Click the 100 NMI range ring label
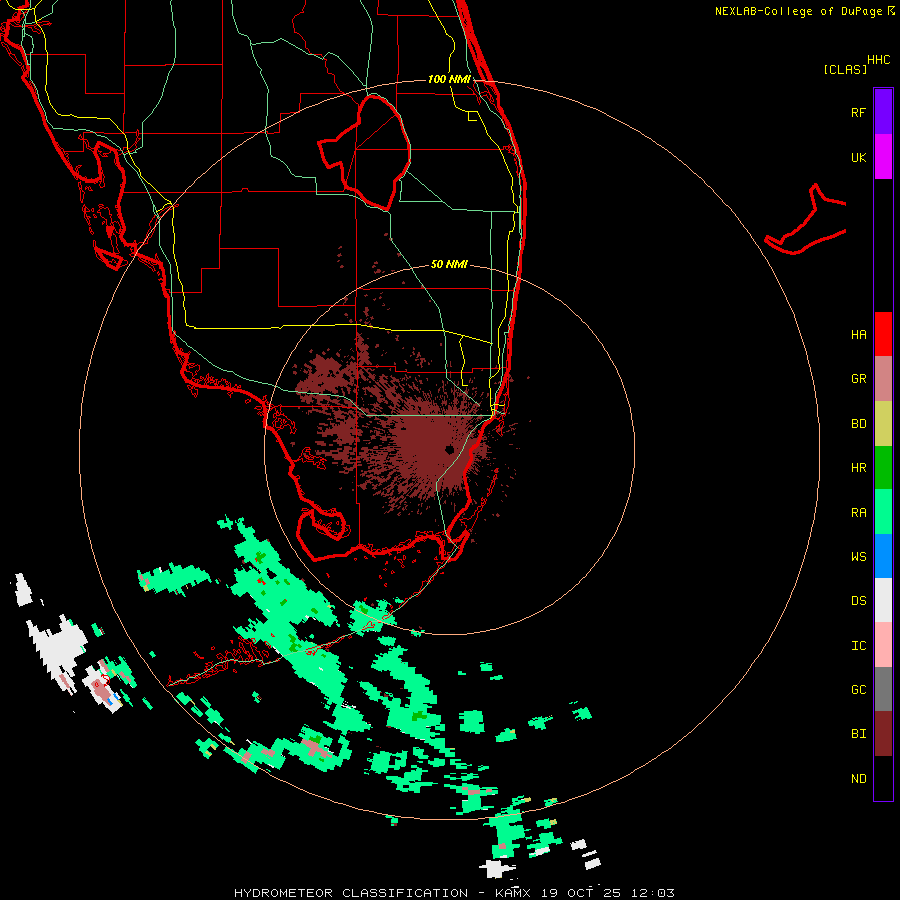This screenshot has width=900, height=900. pyautogui.click(x=449, y=79)
